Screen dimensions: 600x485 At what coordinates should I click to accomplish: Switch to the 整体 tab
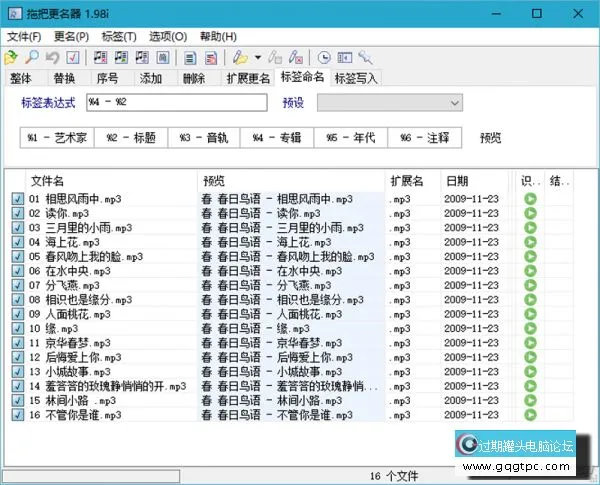point(21,78)
